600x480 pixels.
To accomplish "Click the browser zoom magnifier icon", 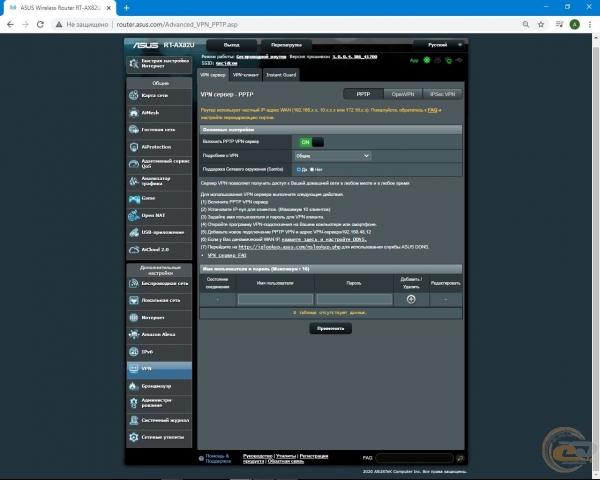I will 526,24.
